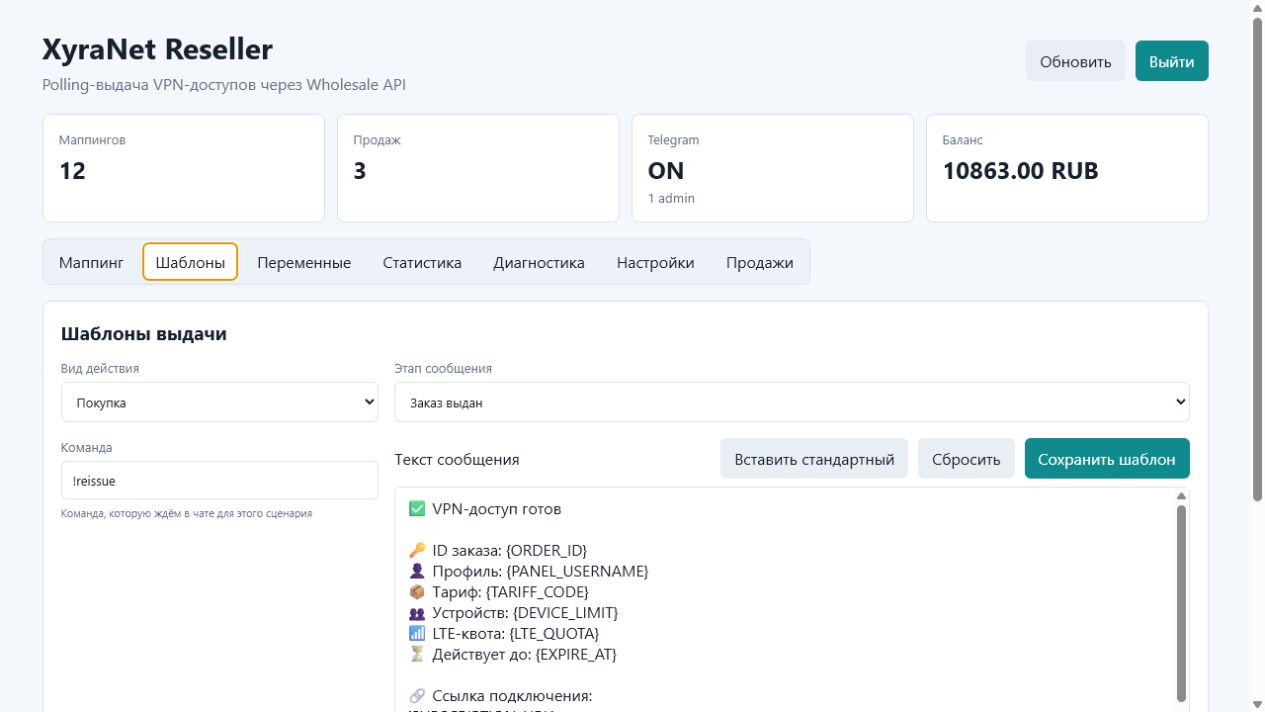Click the {PANEL_USERNAME} placeholder text
Screen dimensions: 1265x712
[578, 571]
